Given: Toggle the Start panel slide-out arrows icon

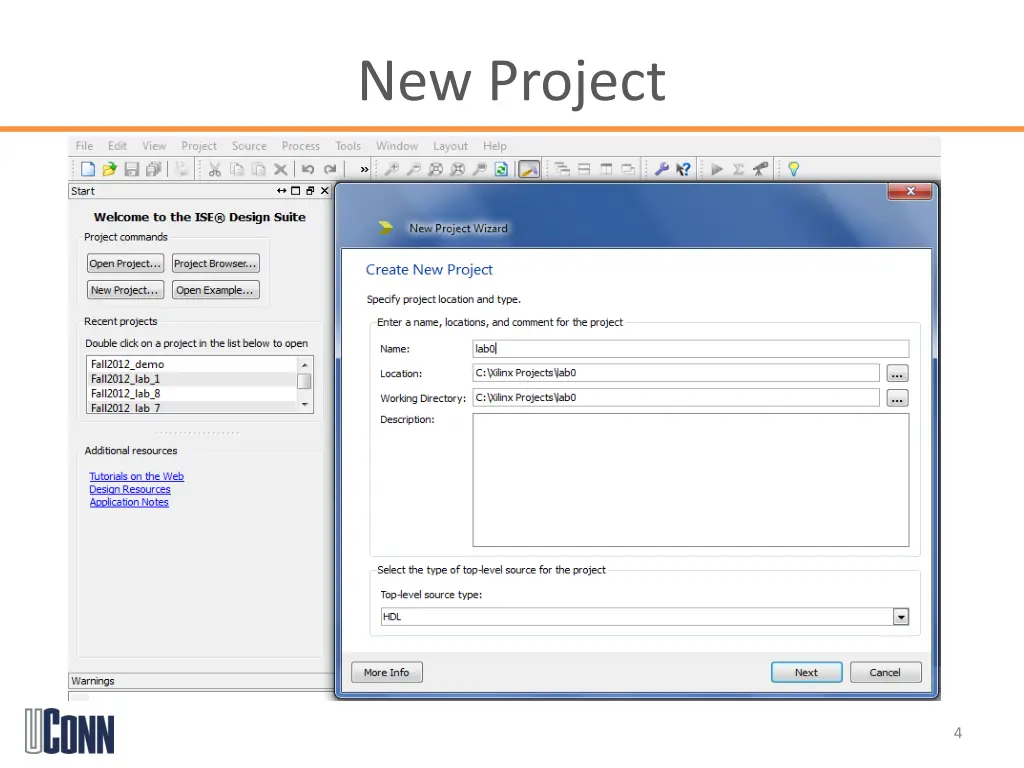Looking at the screenshot, I should pos(281,191).
